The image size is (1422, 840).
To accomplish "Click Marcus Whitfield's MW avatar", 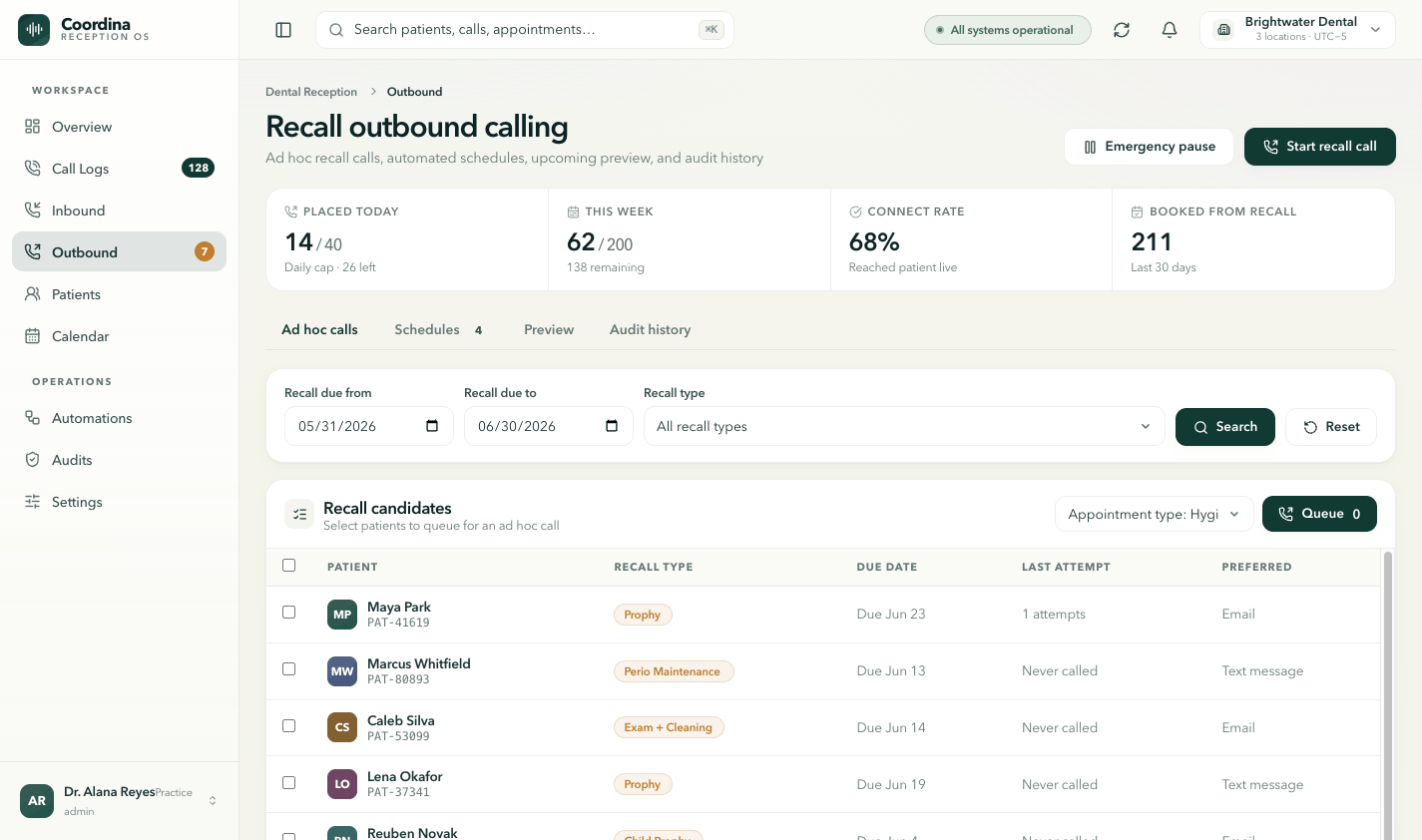I will pyautogui.click(x=342, y=671).
